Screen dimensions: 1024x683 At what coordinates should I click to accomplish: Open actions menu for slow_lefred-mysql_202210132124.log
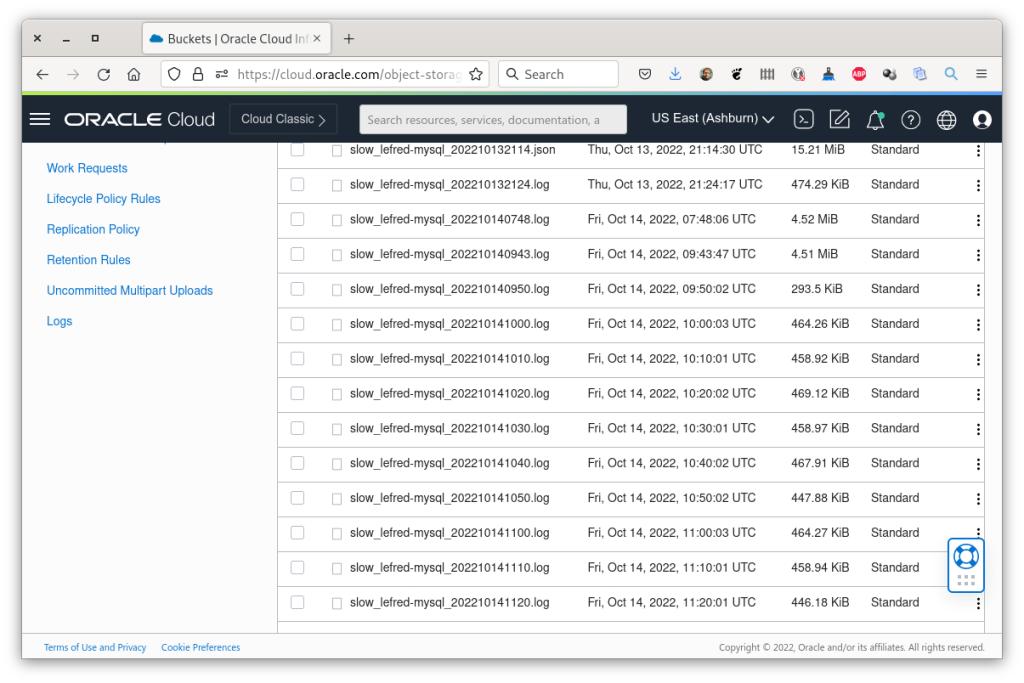[x=977, y=185]
